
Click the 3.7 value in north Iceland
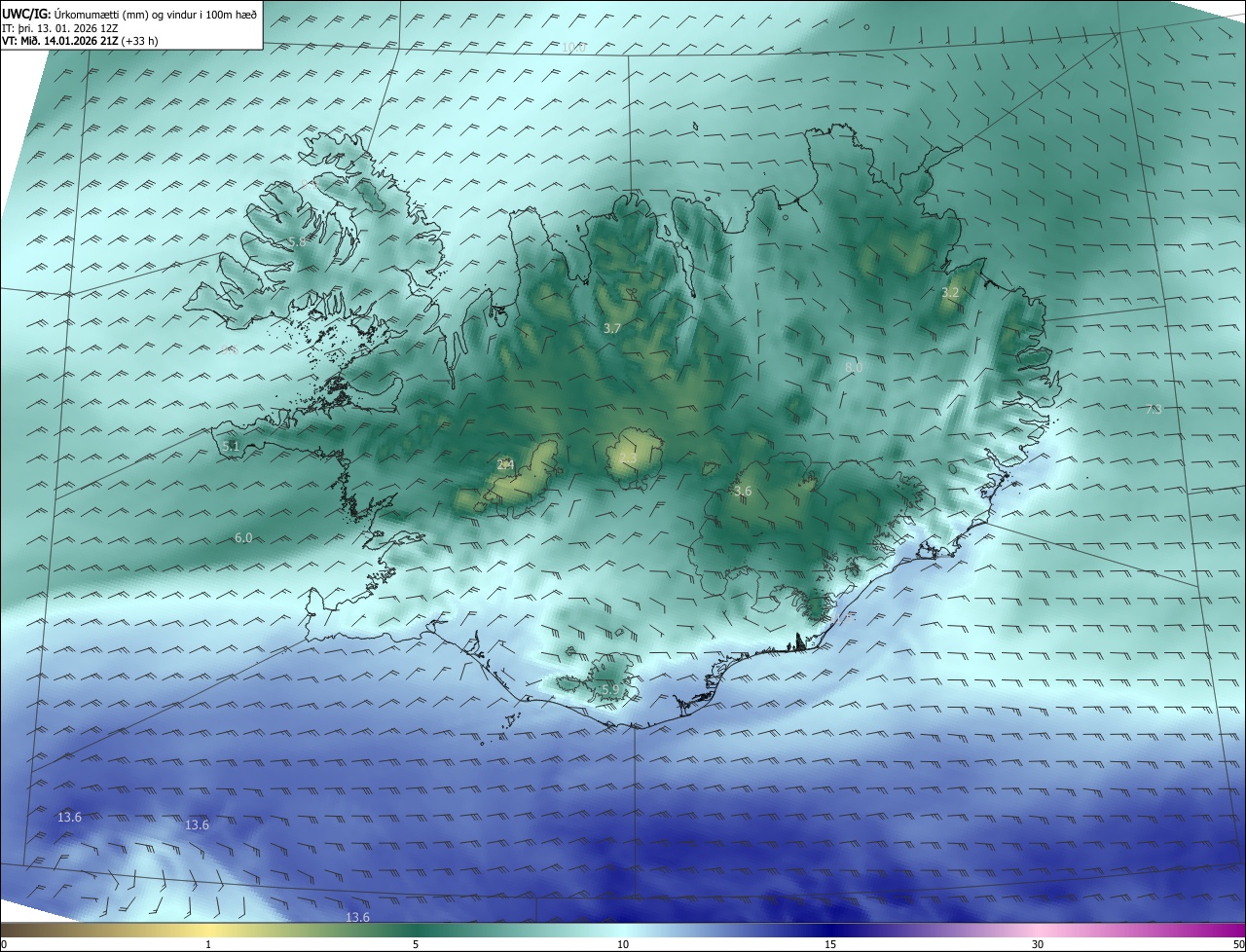611,329
